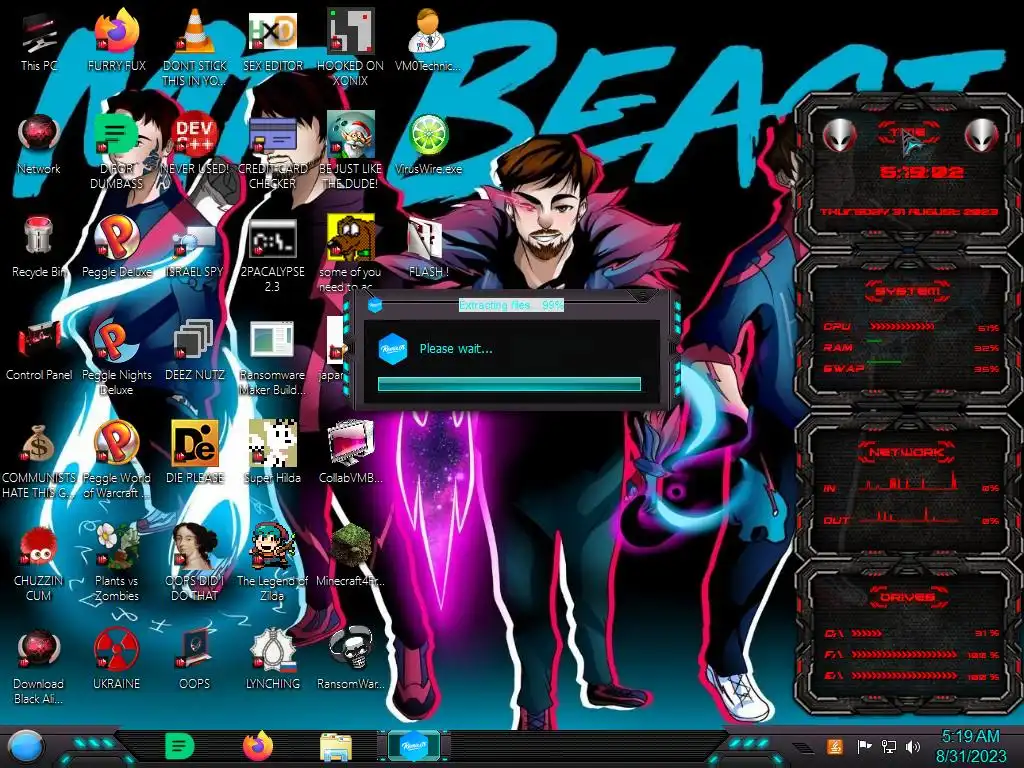Launch Peggle Deluxe shortcut

click(116, 239)
